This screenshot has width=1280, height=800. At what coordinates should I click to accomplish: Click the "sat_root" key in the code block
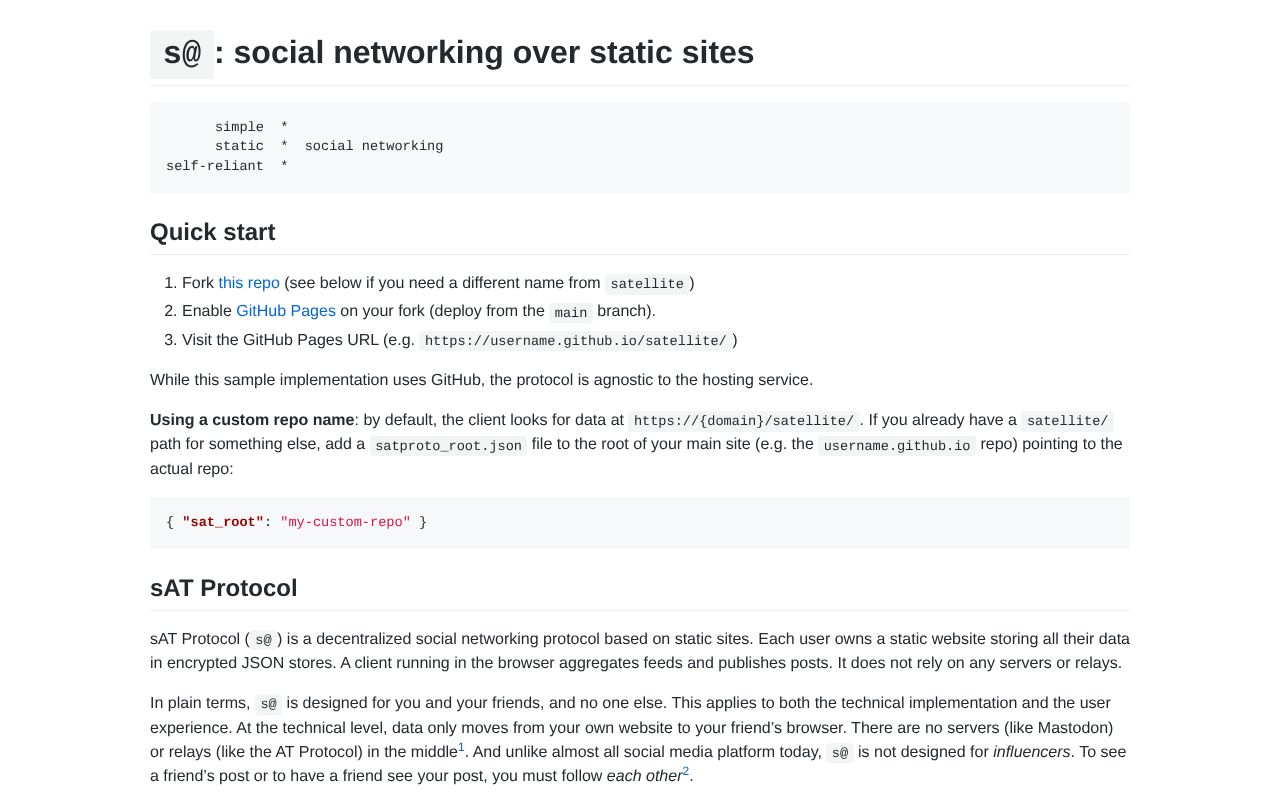222,522
